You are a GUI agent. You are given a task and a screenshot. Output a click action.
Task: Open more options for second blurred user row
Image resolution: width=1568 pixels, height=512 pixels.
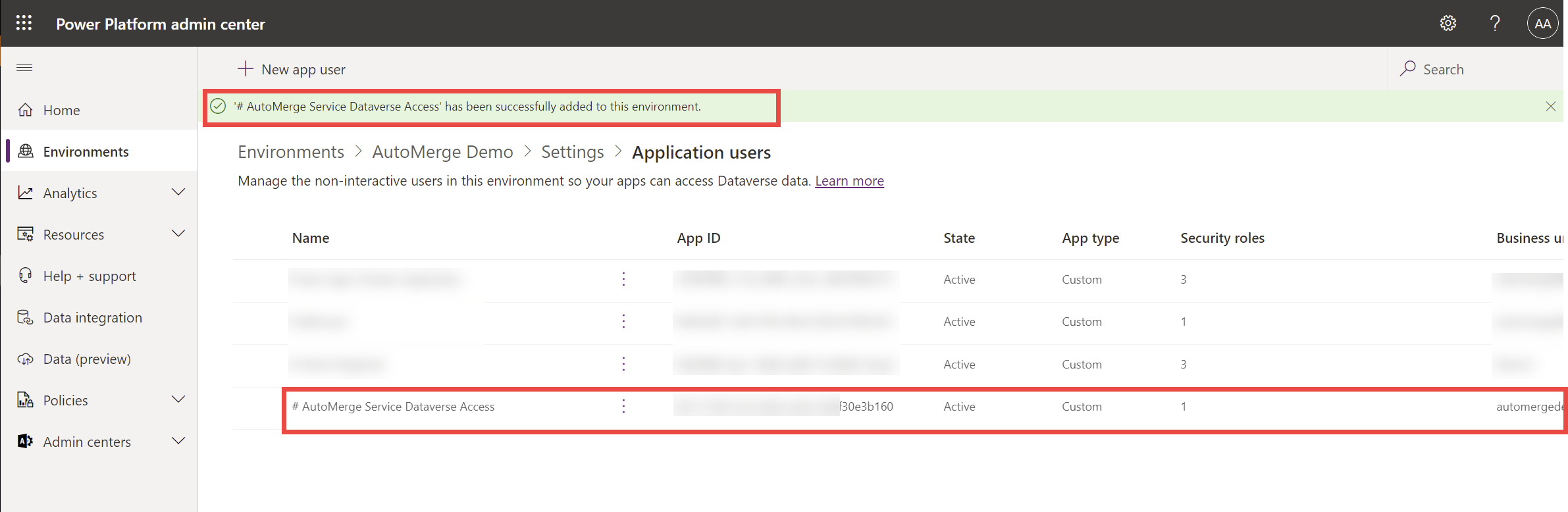tap(623, 321)
